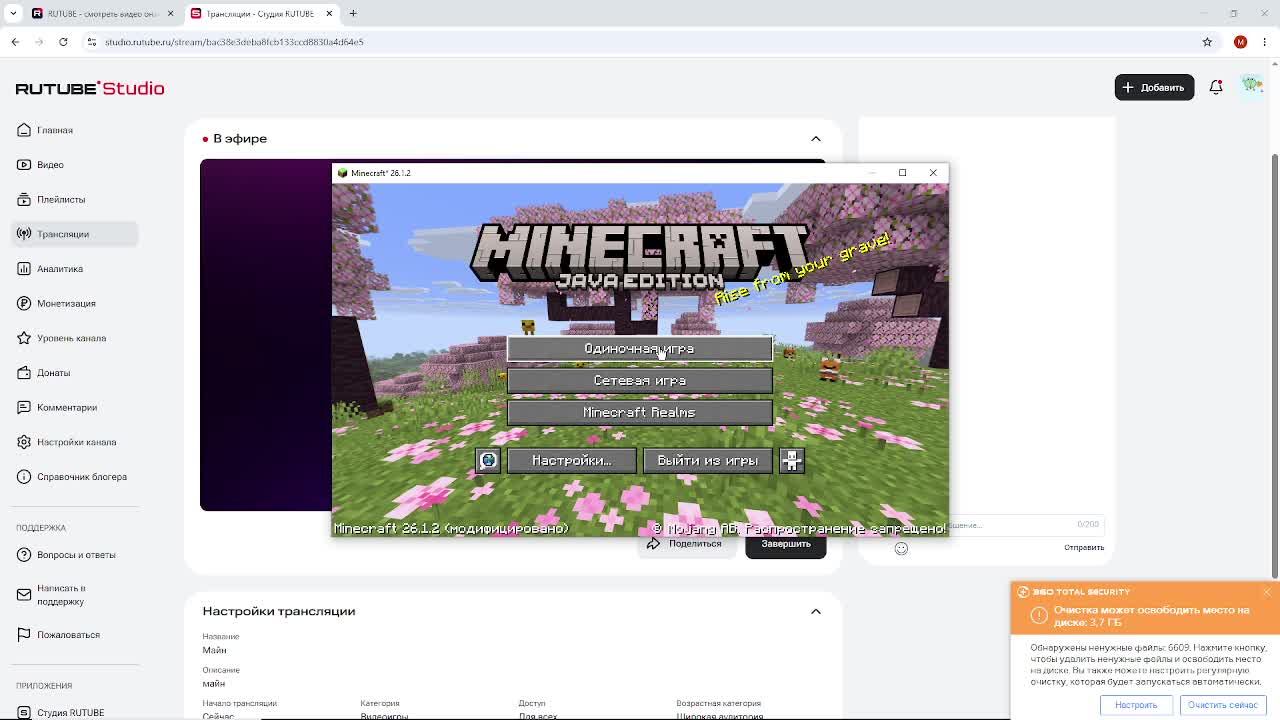Click the Аналитика chart icon in sidebar
Screen dimensions: 1280x720
click(x=24, y=269)
